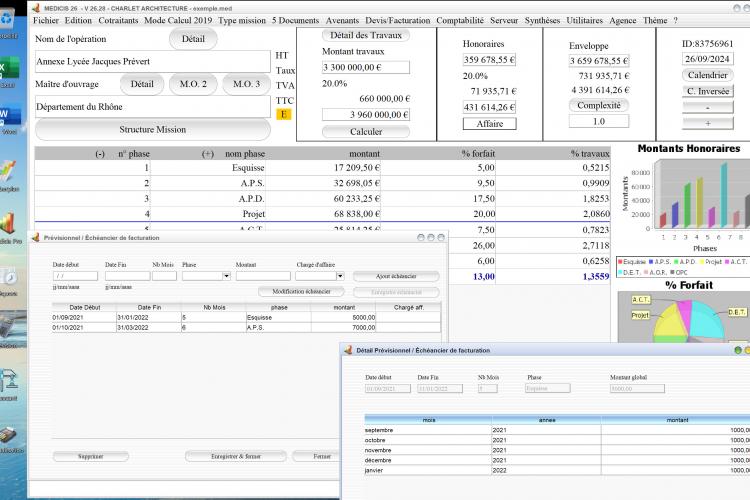750x500 pixels.
Task: Select échéancier row 01/10/2021 A.P.S.
Action: [246, 328]
